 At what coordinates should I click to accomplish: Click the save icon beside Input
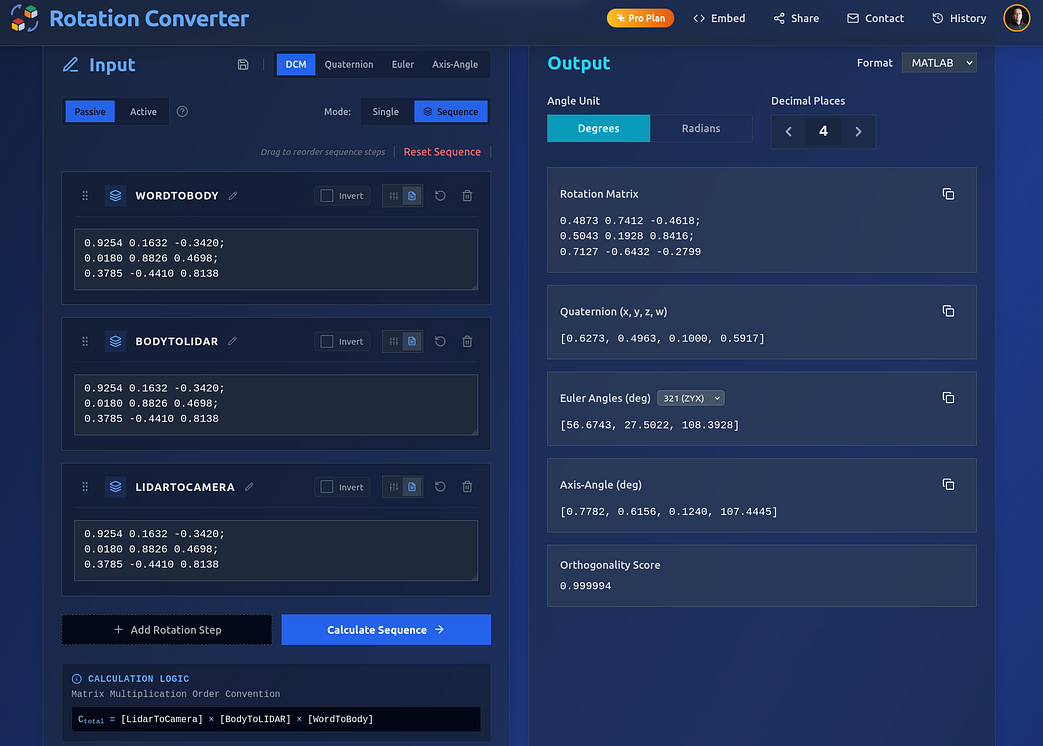(243, 65)
